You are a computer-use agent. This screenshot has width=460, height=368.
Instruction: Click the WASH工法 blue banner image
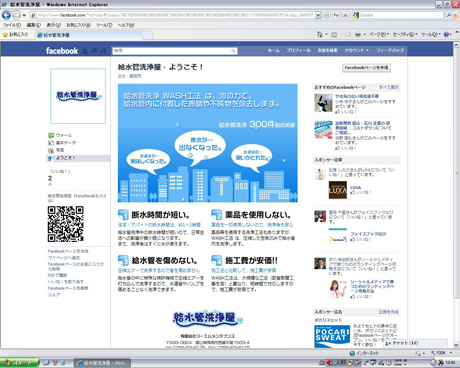point(208,143)
